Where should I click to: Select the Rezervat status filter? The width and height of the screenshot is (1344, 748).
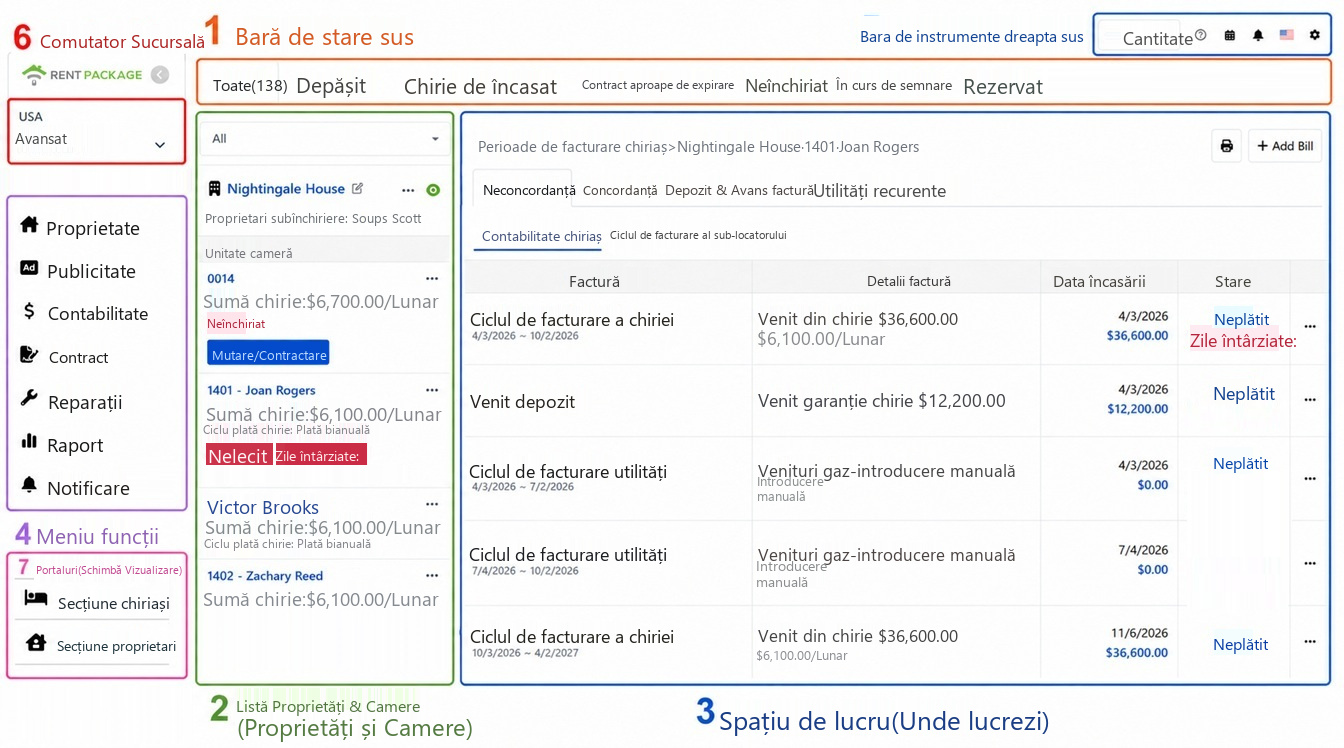pyautogui.click(x=1003, y=86)
